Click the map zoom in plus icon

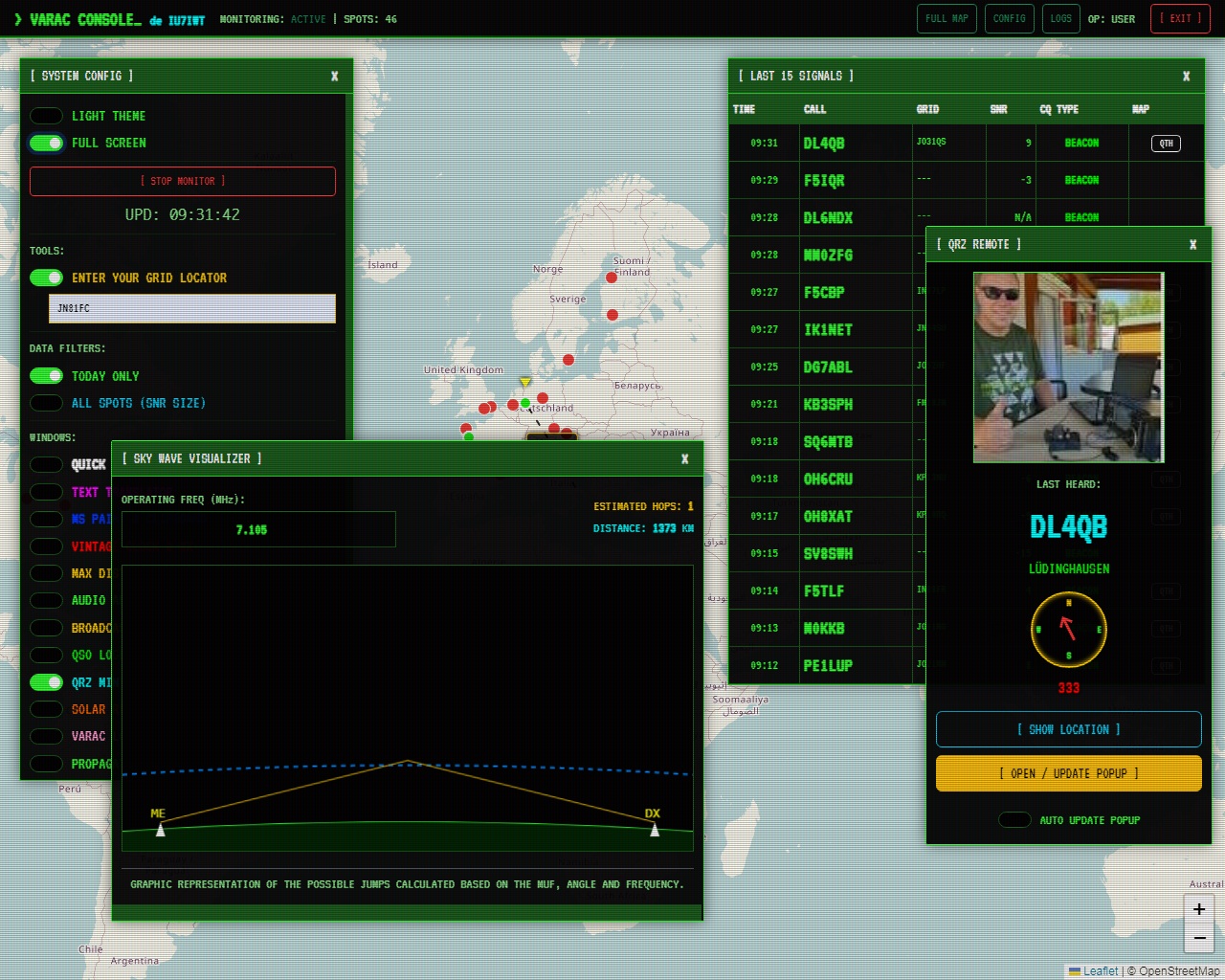coord(1198,909)
